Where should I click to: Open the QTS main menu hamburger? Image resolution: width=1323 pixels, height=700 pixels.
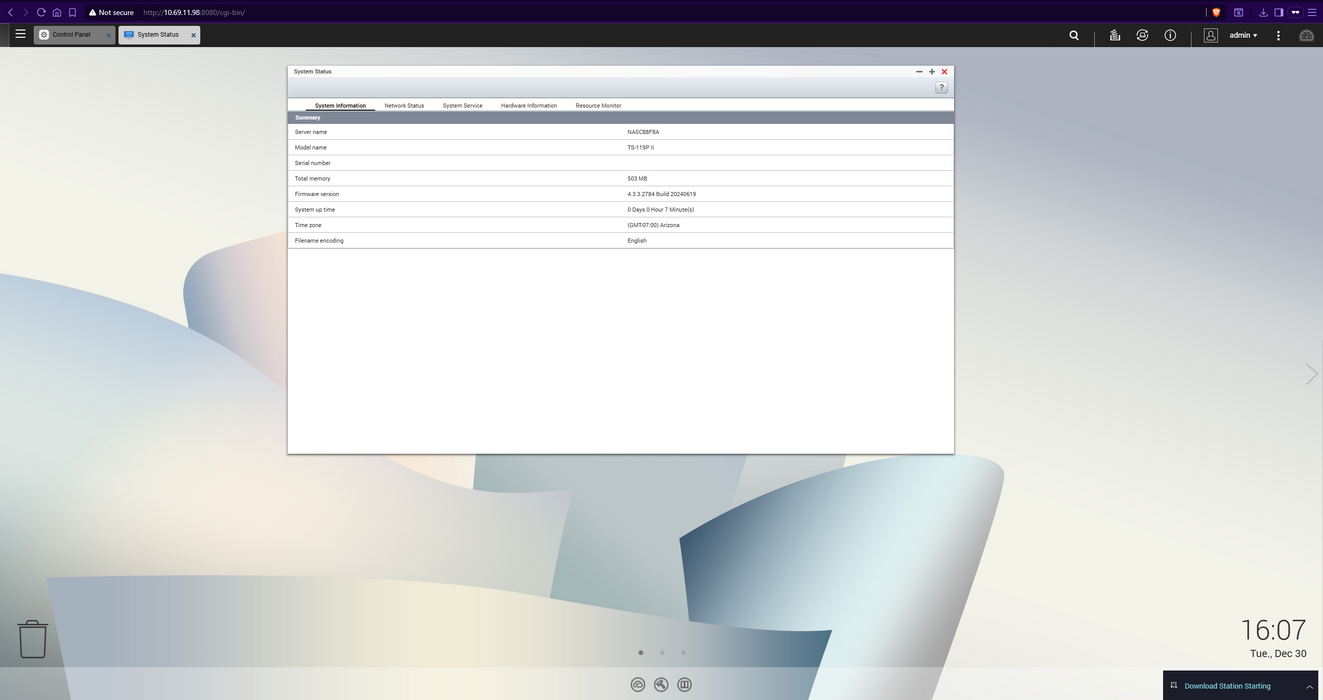[x=20, y=34]
